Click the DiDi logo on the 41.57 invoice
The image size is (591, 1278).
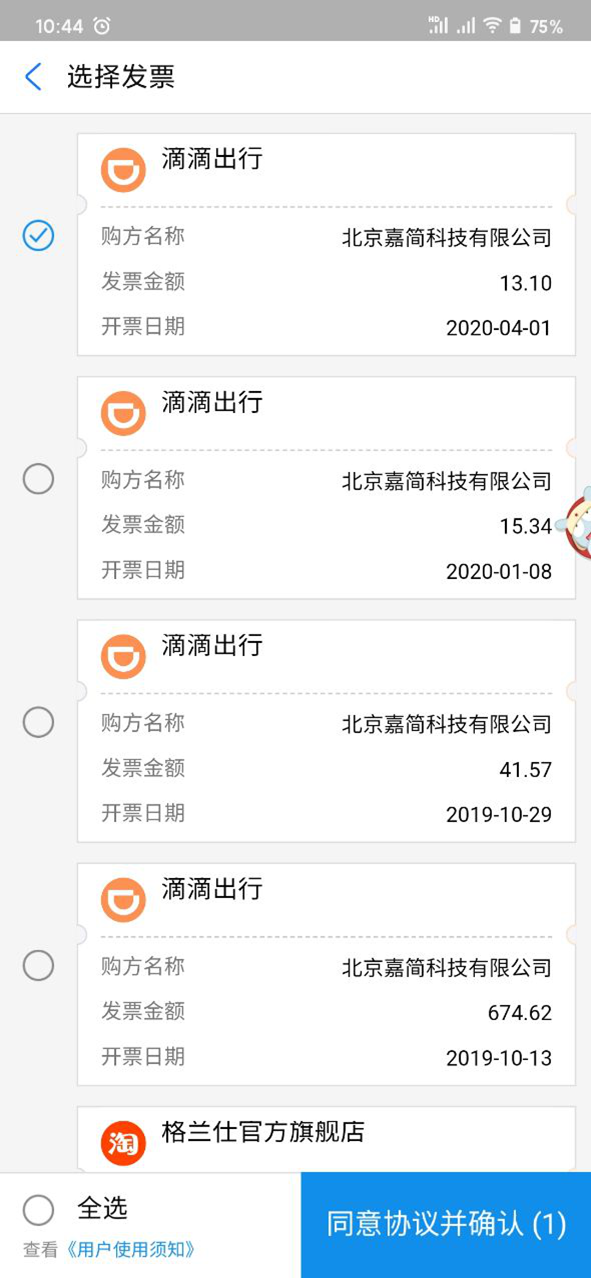[x=123, y=656]
